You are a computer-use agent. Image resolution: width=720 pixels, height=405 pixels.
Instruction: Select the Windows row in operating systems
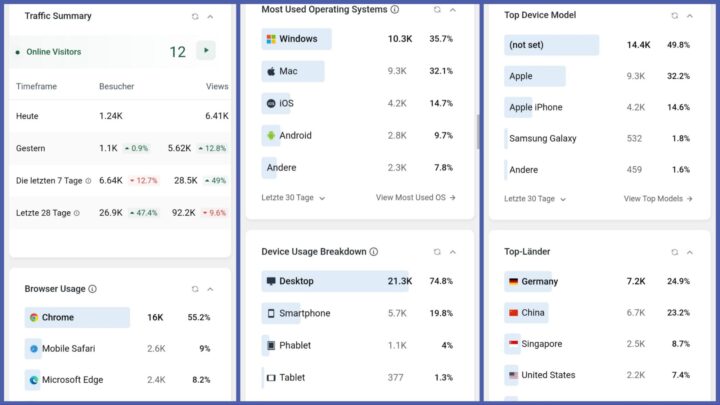click(x=298, y=39)
